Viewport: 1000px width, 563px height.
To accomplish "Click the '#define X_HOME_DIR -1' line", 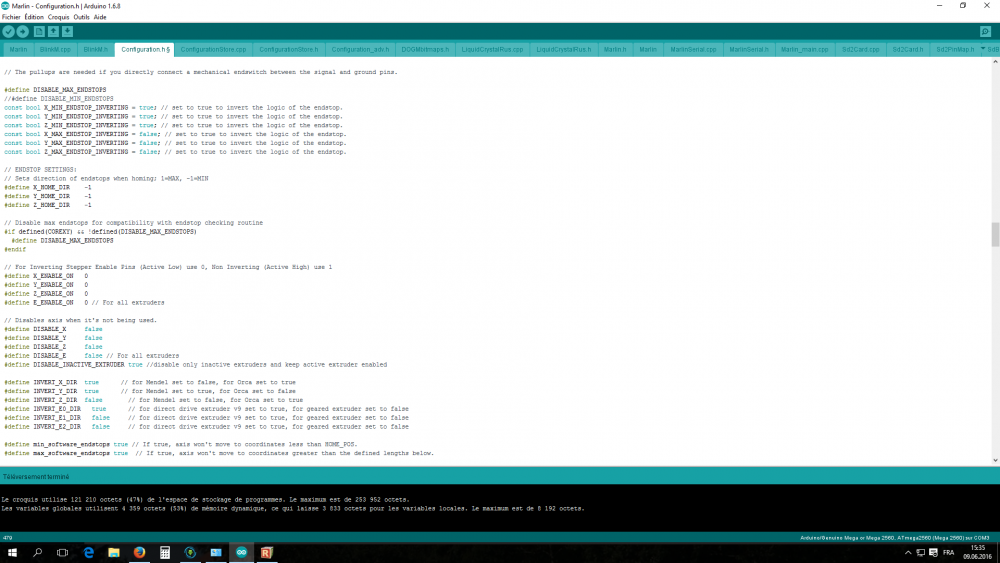I will click(x=48, y=187).
